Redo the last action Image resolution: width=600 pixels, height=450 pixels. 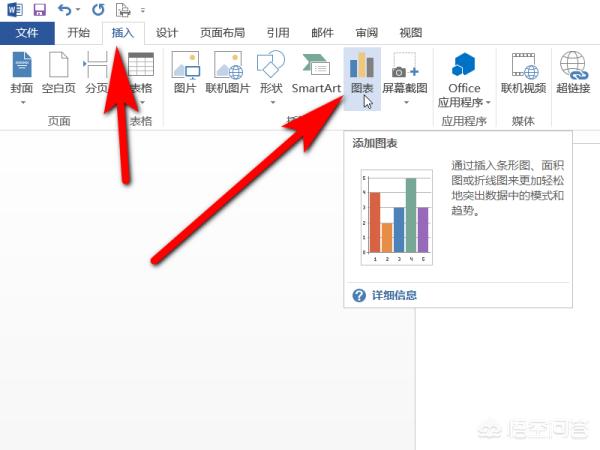coord(98,10)
